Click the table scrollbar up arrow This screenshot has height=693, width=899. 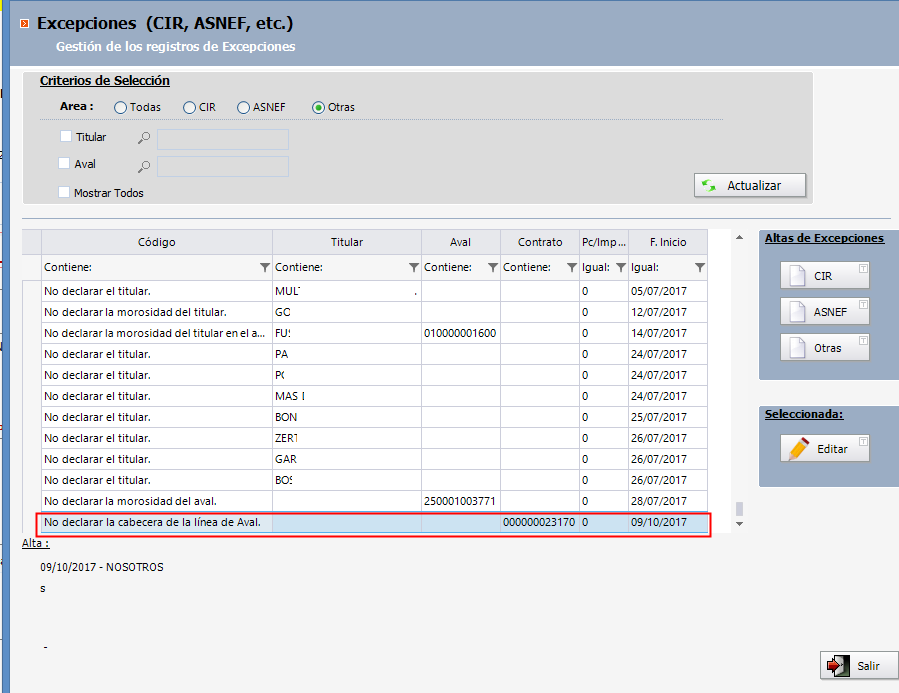(x=740, y=237)
